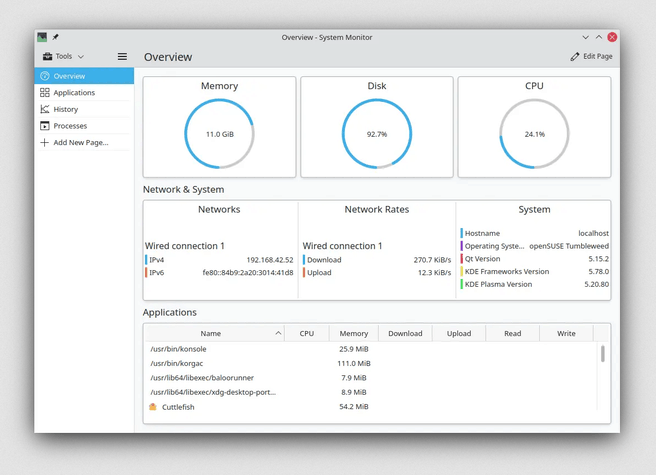Click the History chart icon in sidebar
Image resolution: width=656 pixels, height=475 pixels.
(x=45, y=109)
